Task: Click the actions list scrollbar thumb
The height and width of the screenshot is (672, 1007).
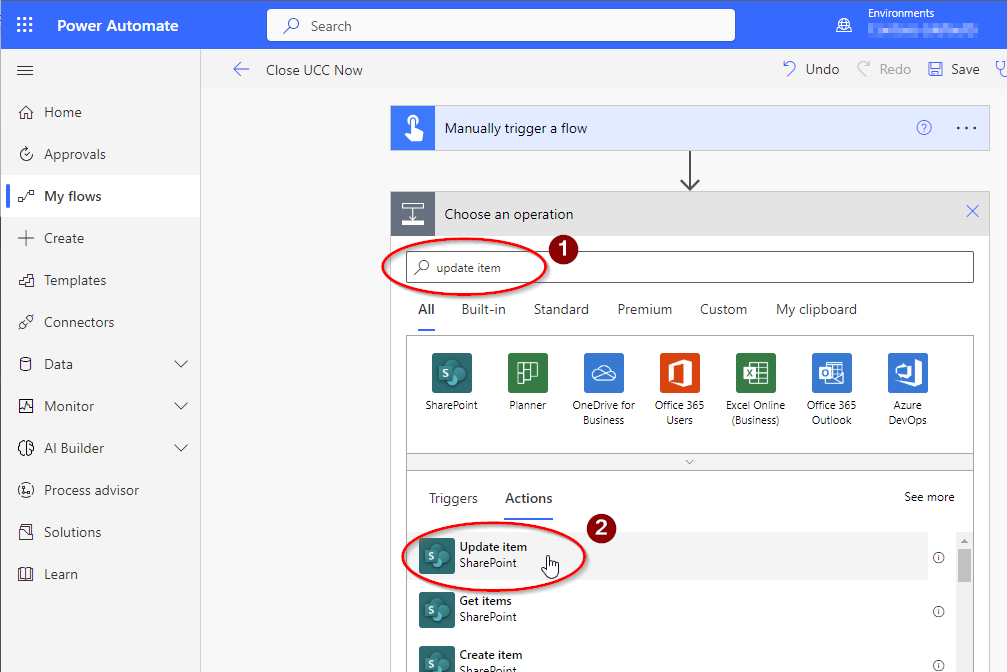Action: [964, 565]
